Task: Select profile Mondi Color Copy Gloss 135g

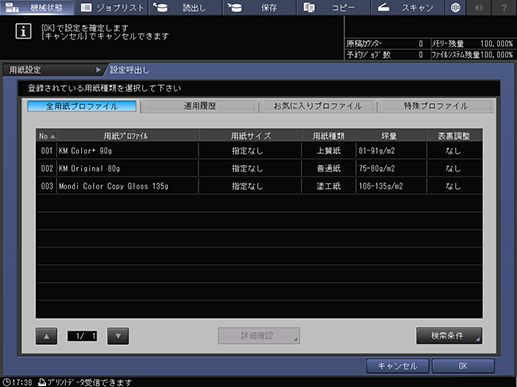Action: pos(259,186)
